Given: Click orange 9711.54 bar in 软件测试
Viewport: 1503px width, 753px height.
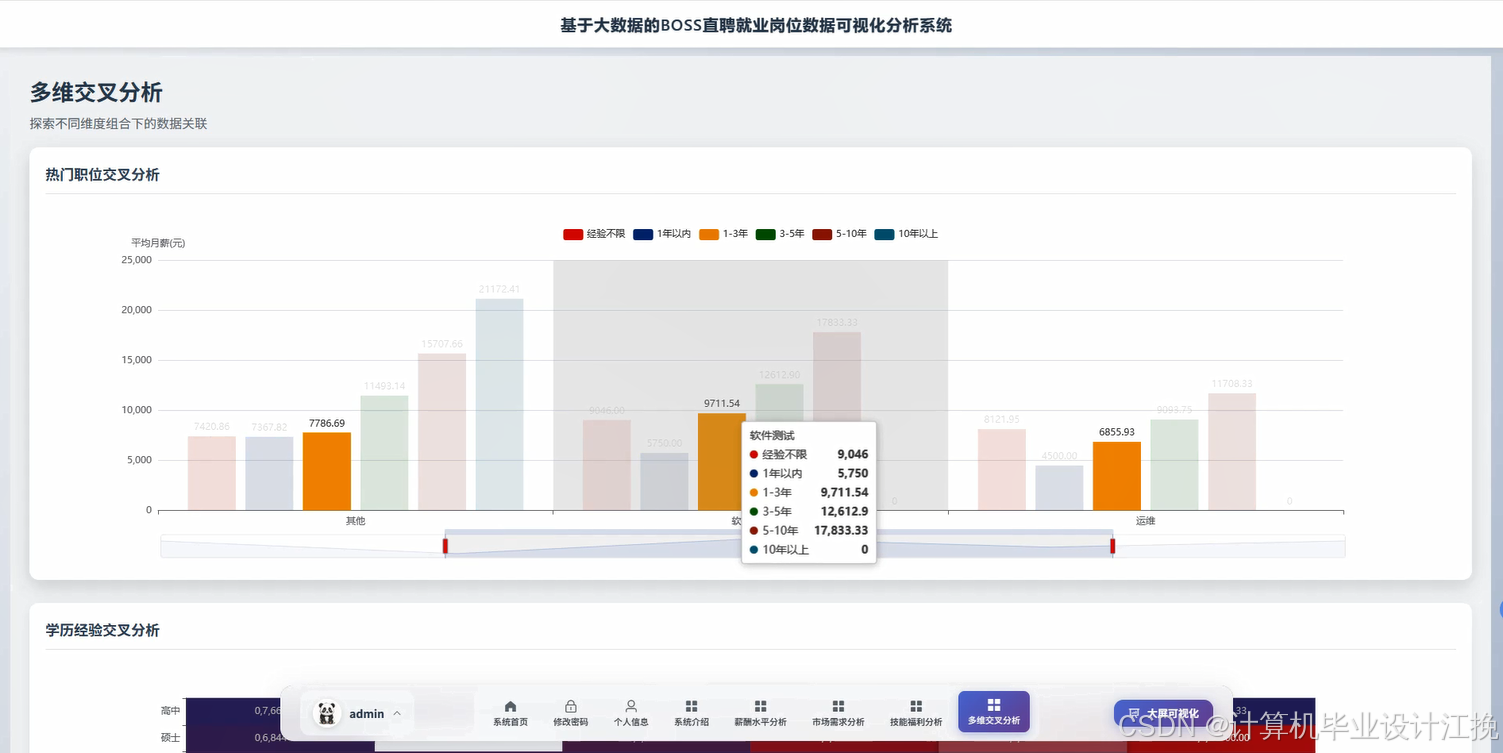Looking at the screenshot, I should [x=720, y=461].
